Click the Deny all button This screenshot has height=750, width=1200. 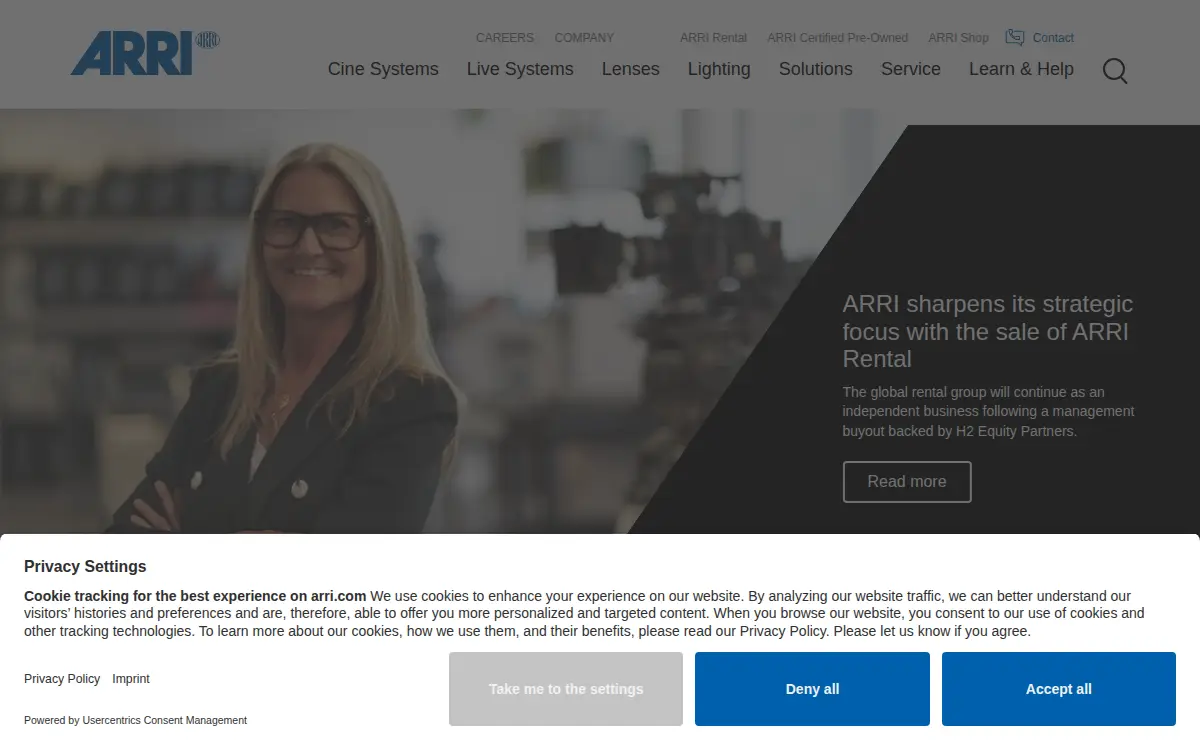click(x=812, y=689)
